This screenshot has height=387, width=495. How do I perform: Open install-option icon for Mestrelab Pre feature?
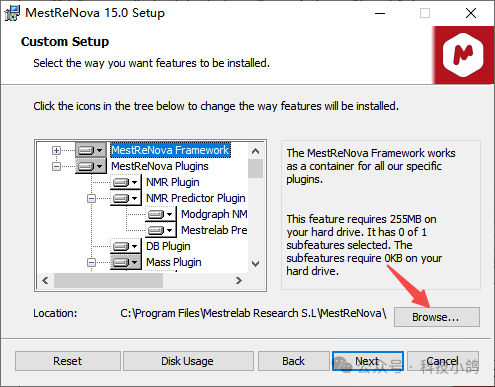pyautogui.click(x=160, y=230)
